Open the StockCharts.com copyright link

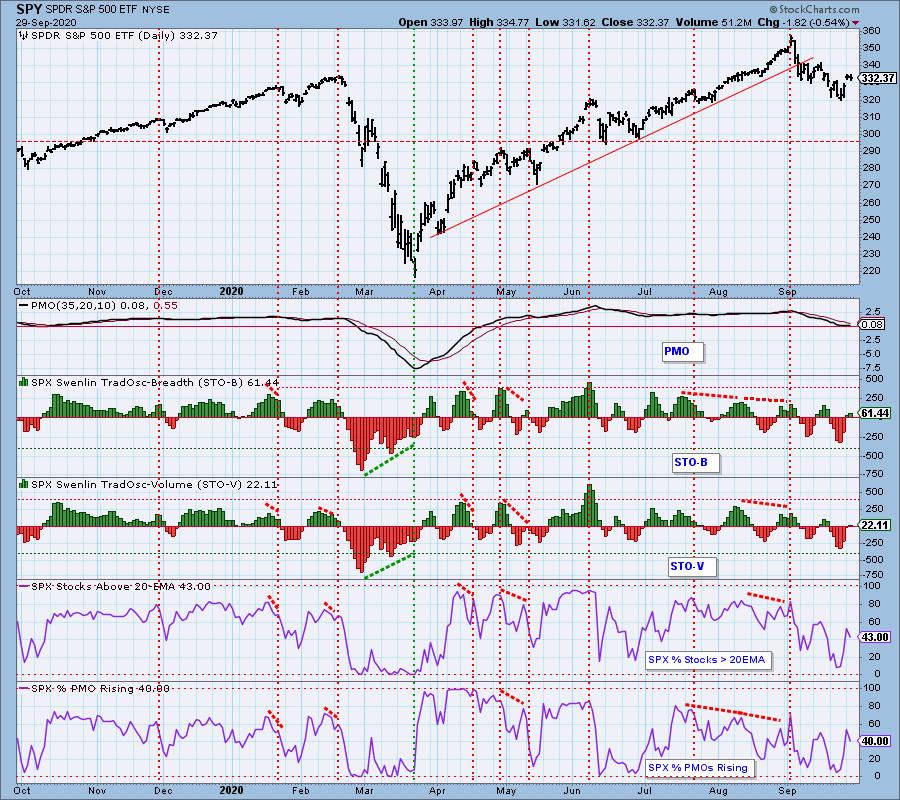pos(814,9)
